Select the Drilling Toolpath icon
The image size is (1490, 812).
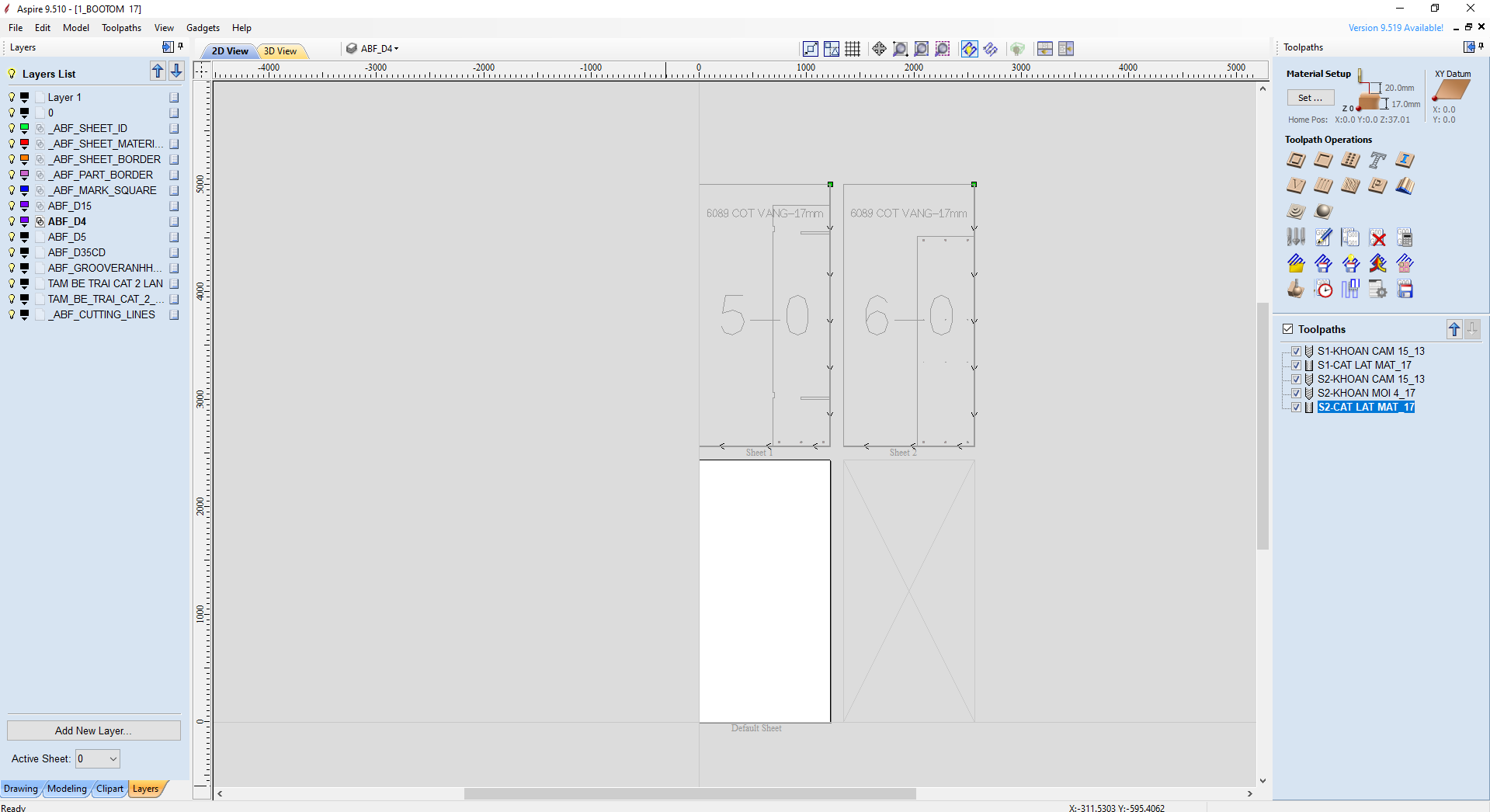coord(1350,161)
